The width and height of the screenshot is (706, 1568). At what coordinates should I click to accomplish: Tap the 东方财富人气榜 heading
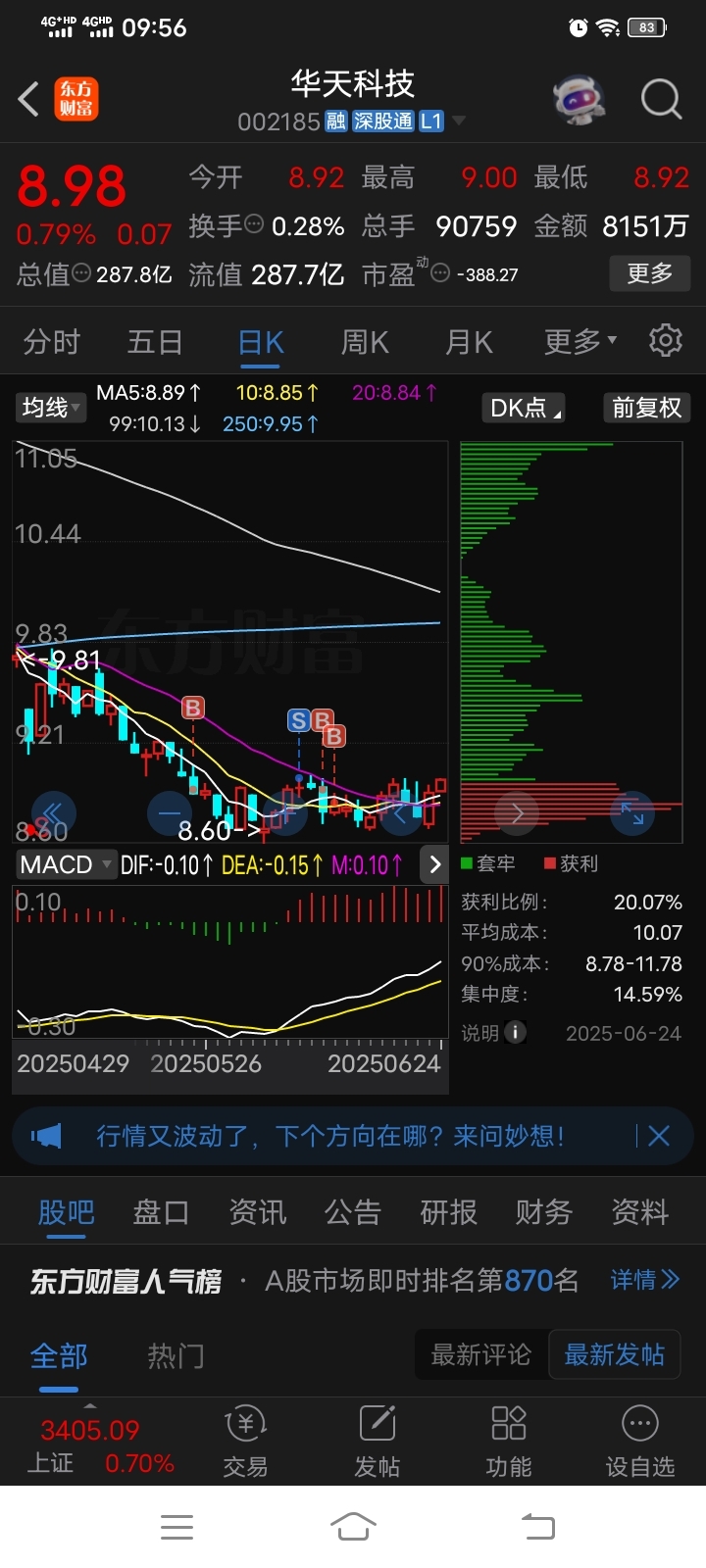click(x=126, y=1281)
